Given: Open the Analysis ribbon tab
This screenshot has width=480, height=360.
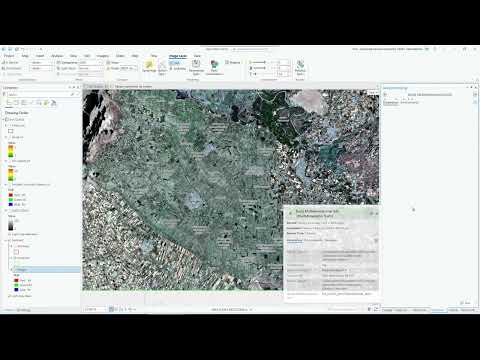Looking at the screenshot, I should [x=57, y=56].
